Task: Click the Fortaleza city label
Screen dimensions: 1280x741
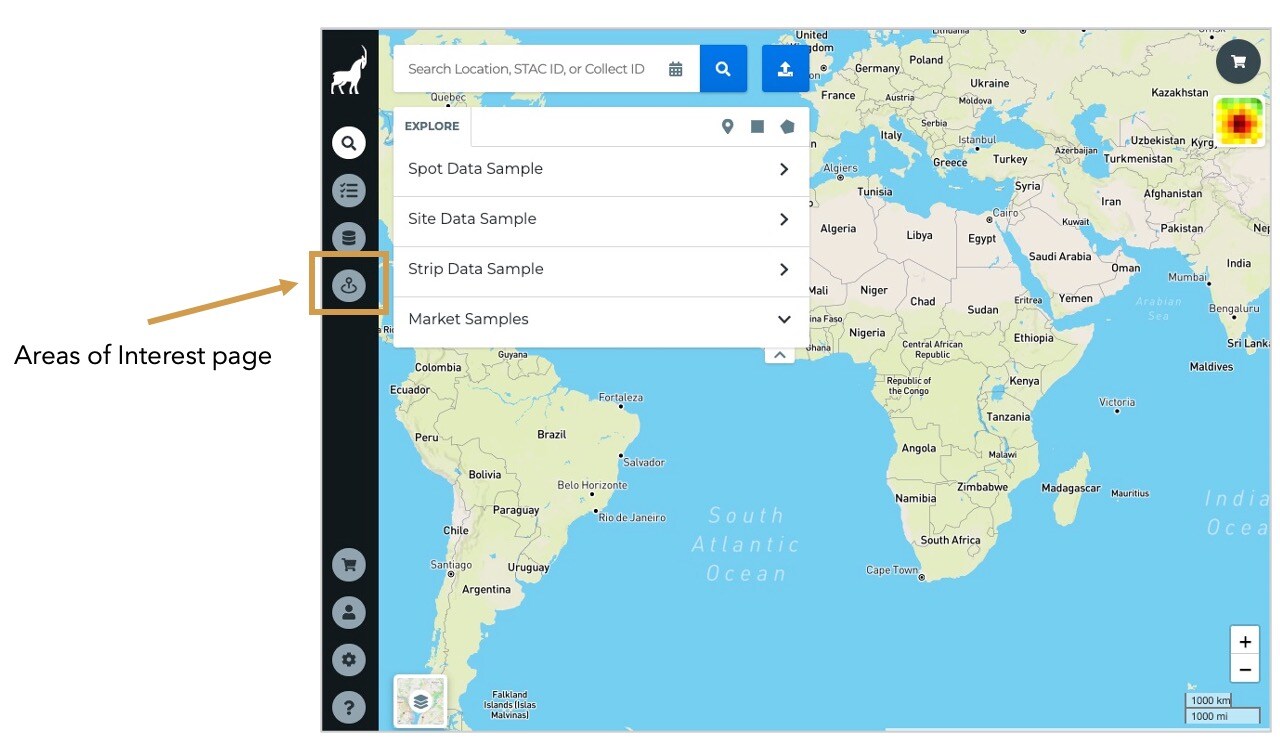Action: (x=621, y=397)
